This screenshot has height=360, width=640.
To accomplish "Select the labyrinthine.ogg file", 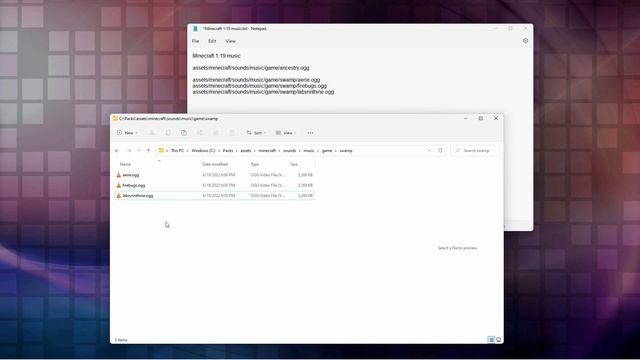I will (x=214, y=196).
